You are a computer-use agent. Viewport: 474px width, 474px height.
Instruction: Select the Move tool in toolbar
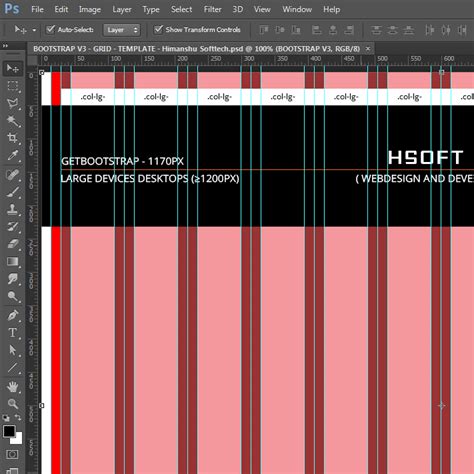click(13, 68)
